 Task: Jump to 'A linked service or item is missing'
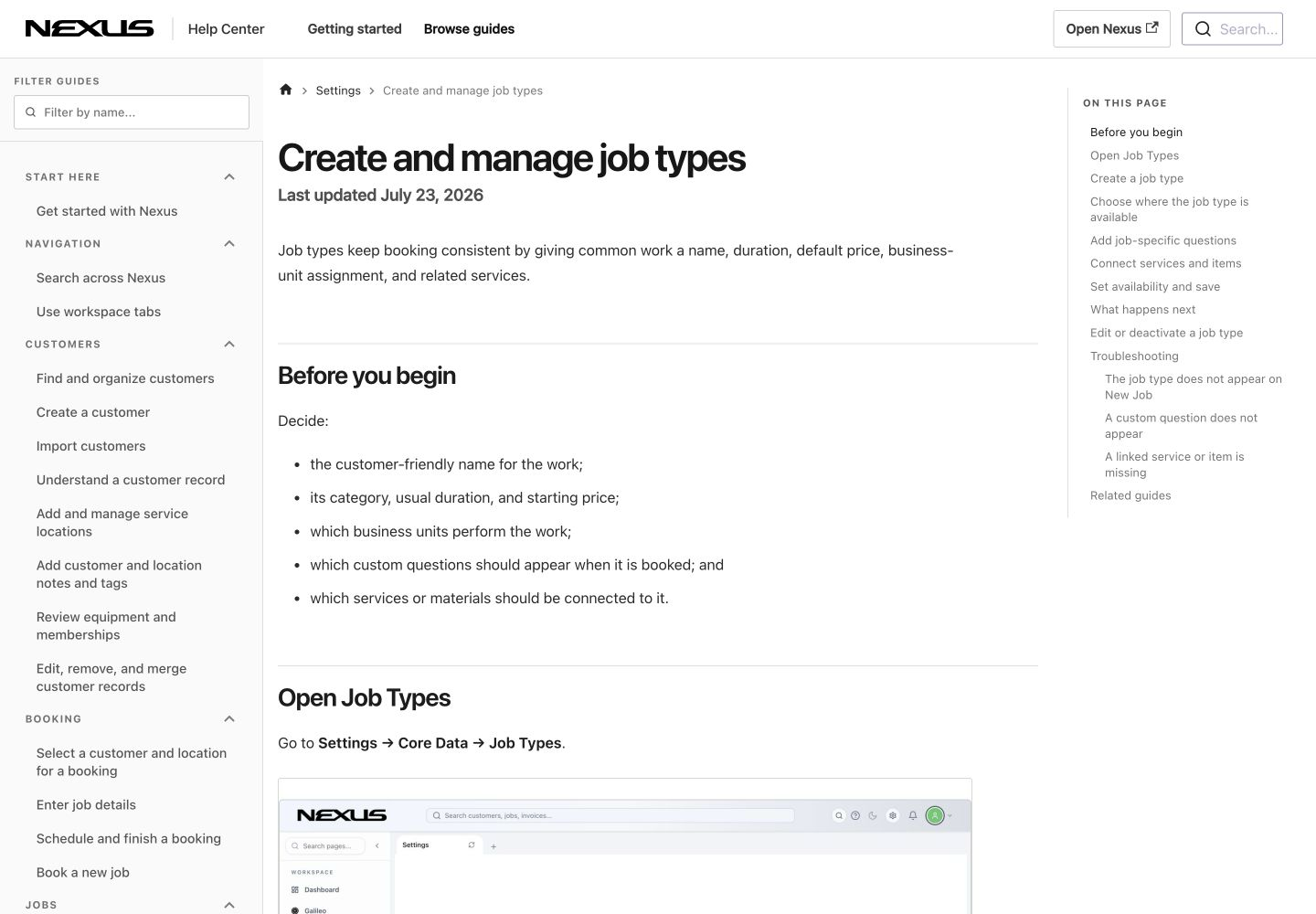pos(1174,464)
